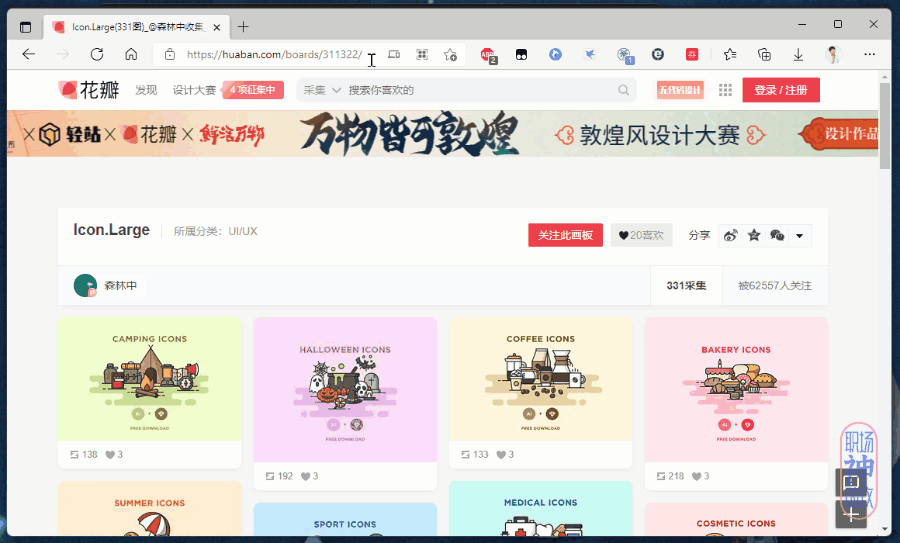Open the 敦煌风设计大赛 banner

click(x=443, y=133)
